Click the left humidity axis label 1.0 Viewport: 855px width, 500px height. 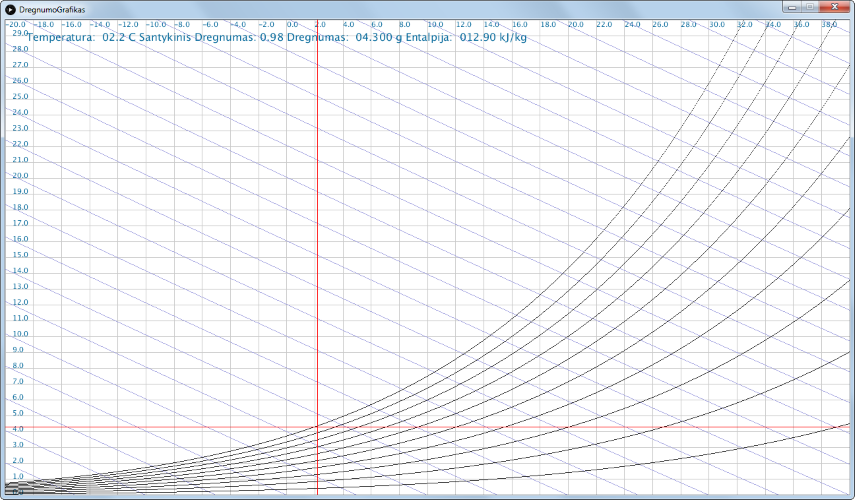pos(18,477)
